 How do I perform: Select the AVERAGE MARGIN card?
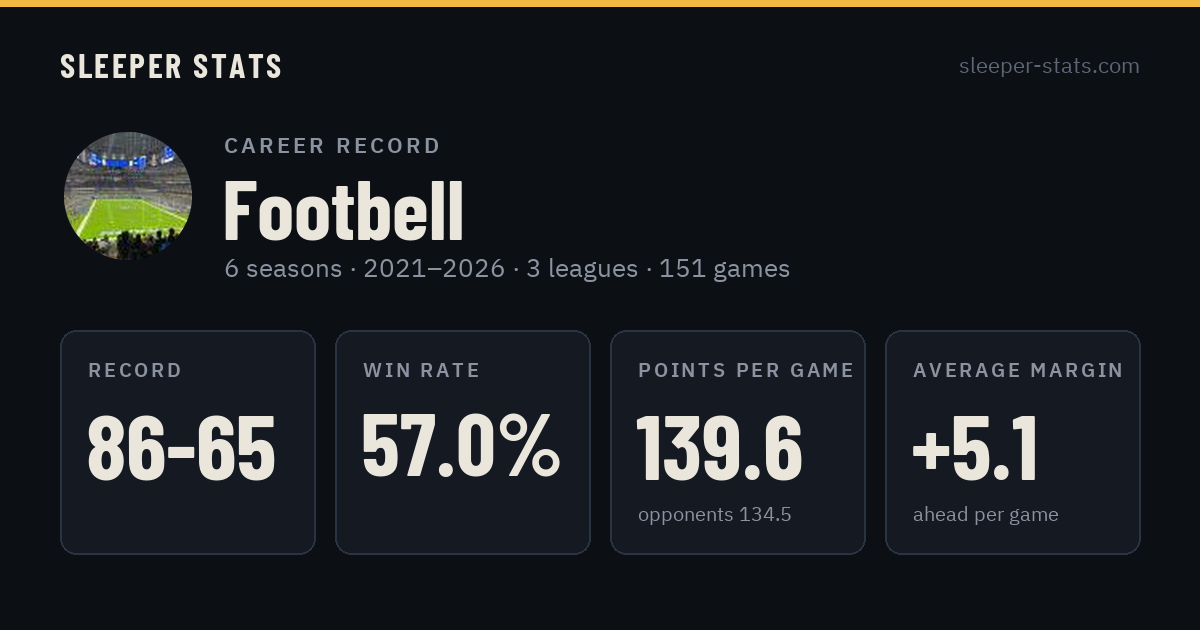tap(1013, 442)
